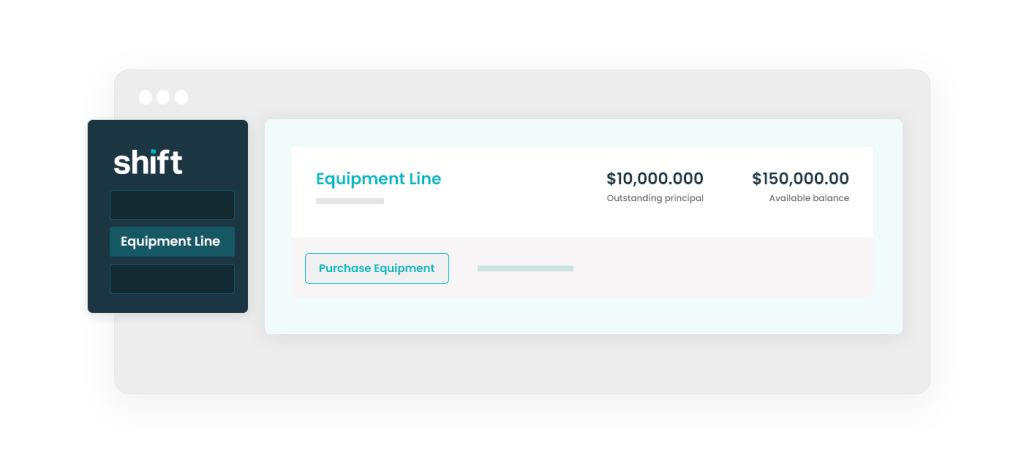Open the blank sidebar item below Equipment Line
Image resolution: width=1024 pixels, height=476 pixels.
pos(172,279)
